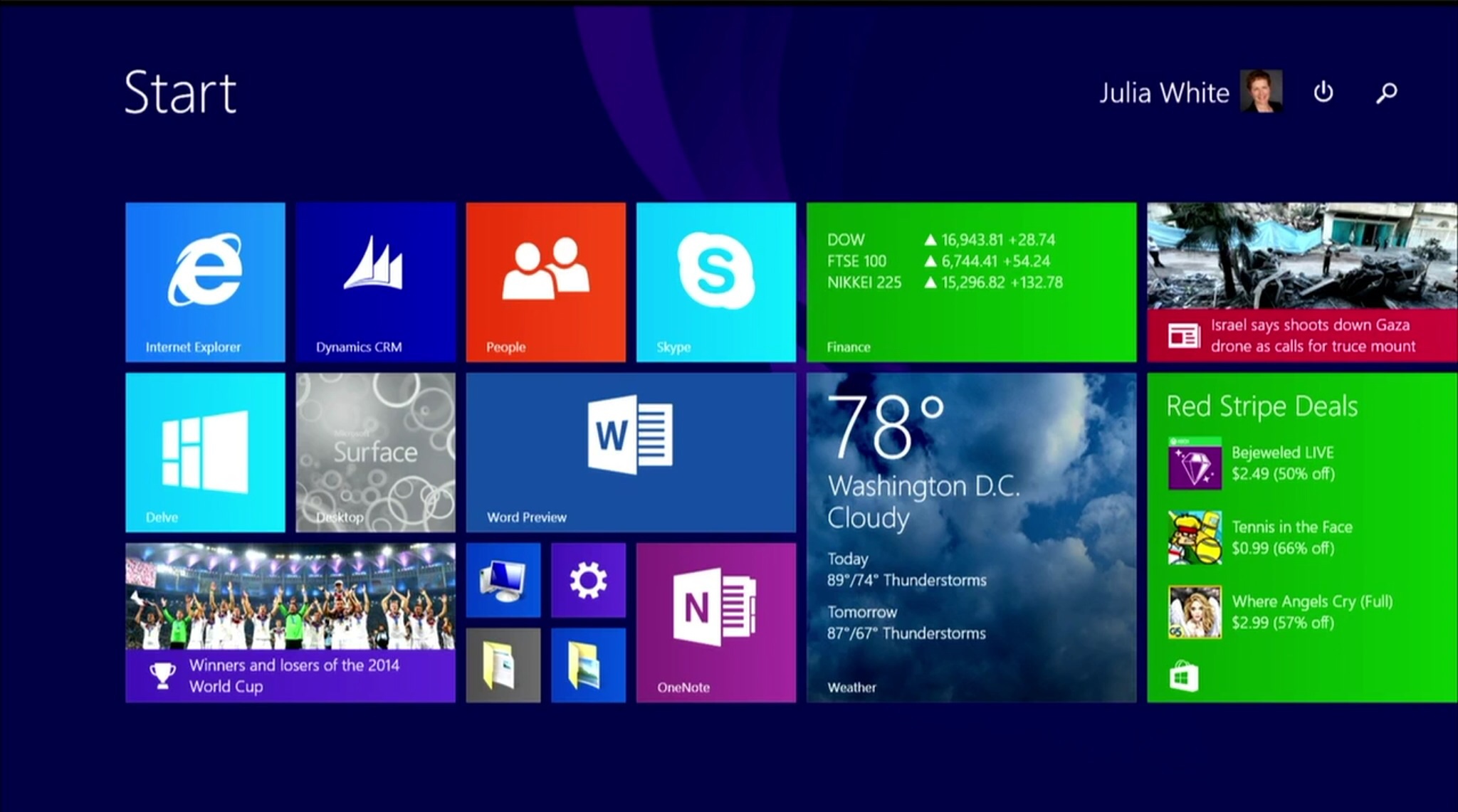Open the OneNote tile
1458x812 pixels.
pos(716,623)
